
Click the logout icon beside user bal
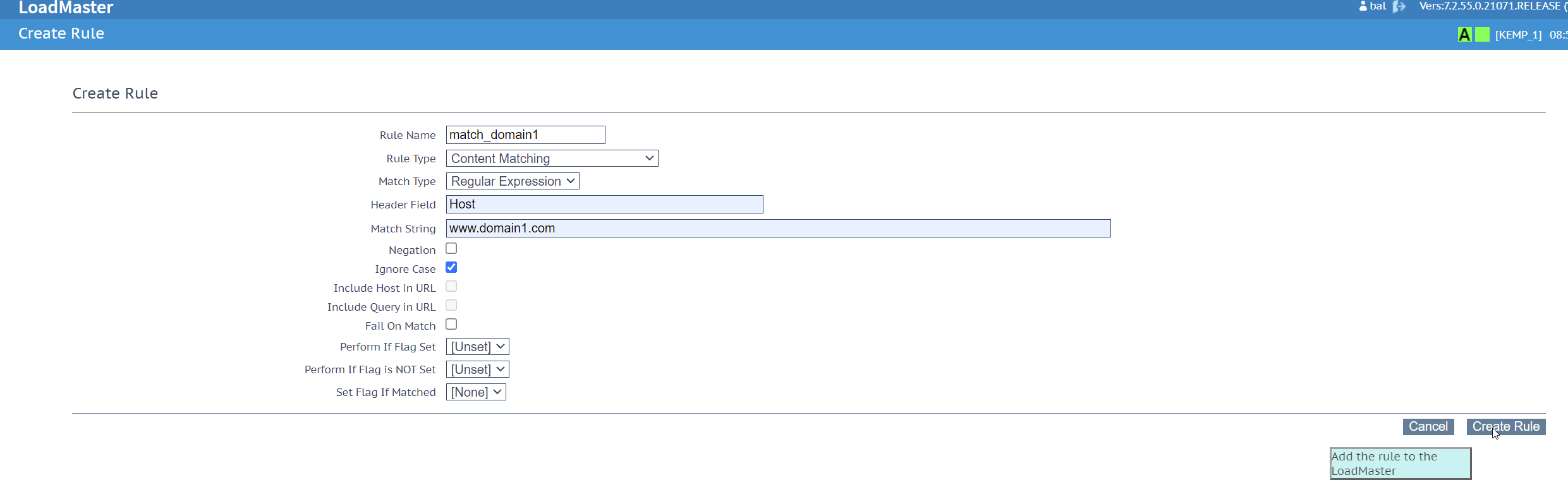[1399, 6]
